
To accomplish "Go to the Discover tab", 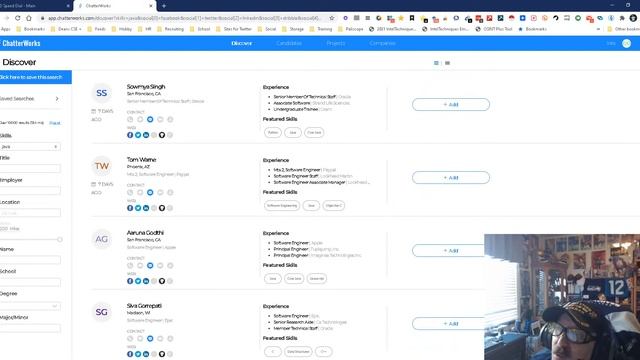I will [x=242, y=43].
